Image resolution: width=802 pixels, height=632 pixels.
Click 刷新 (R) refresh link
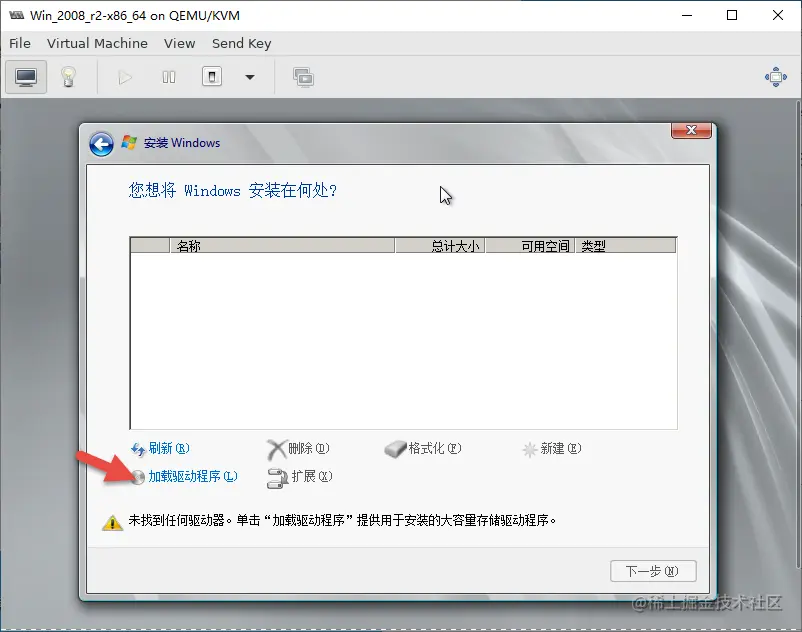pos(169,448)
